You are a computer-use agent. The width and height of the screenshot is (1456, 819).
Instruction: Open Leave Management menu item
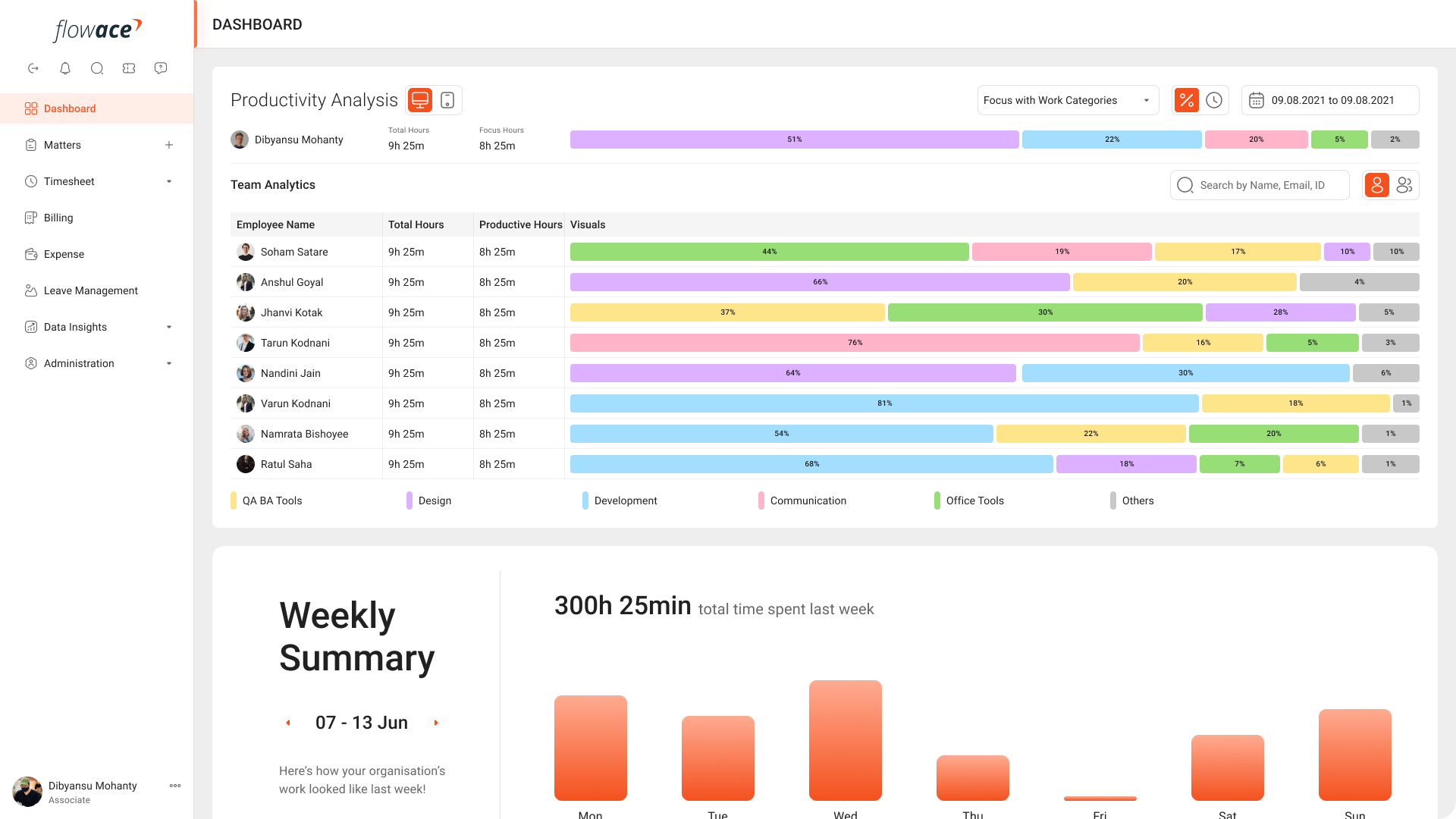(x=90, y=290)
